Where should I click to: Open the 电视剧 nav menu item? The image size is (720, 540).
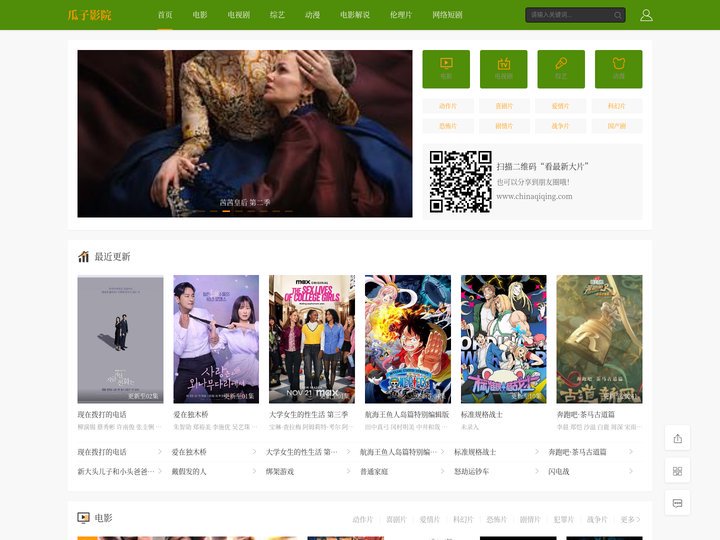pos(238,15)
